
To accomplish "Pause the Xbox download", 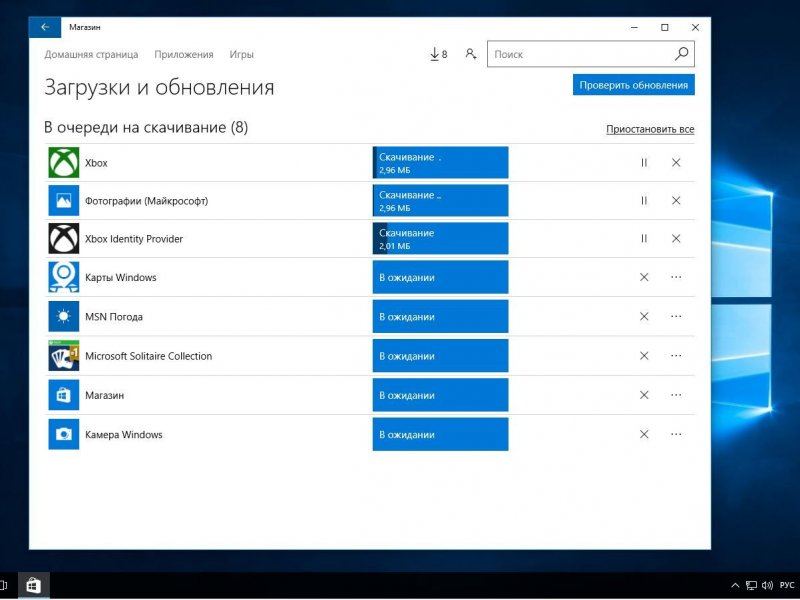I will (x=644, y=163).
